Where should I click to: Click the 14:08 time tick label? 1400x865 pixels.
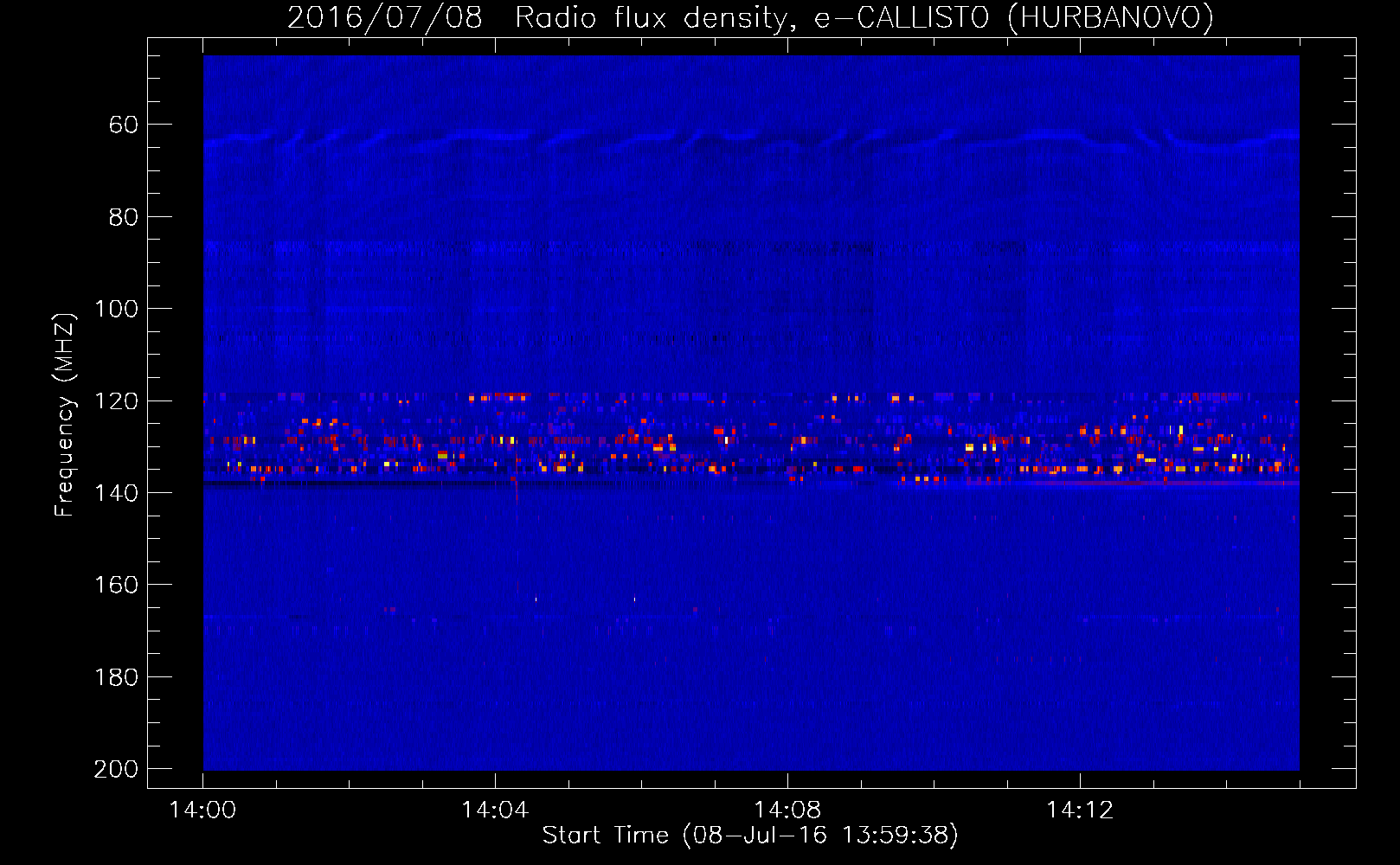(787, 811)
